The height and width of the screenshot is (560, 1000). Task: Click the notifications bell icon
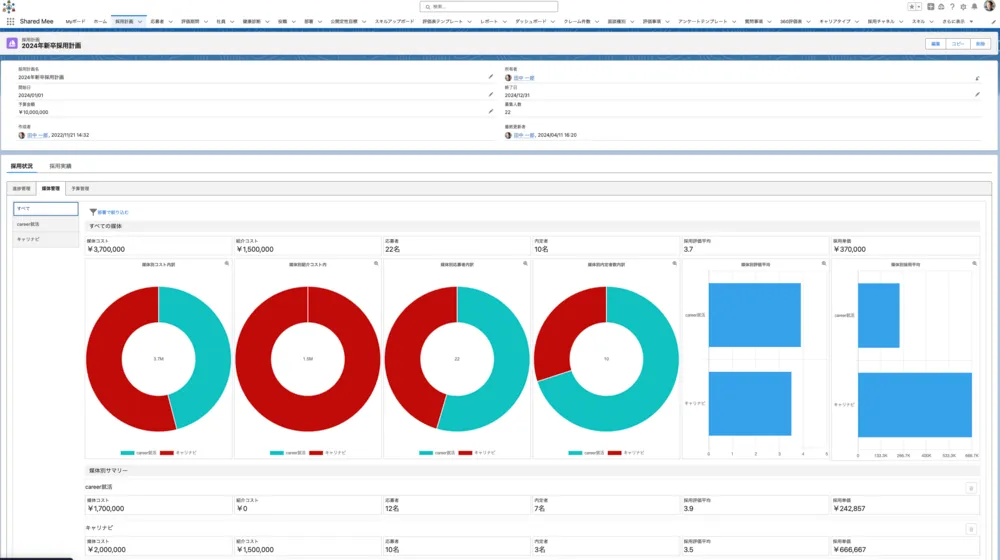pos(973,6)
